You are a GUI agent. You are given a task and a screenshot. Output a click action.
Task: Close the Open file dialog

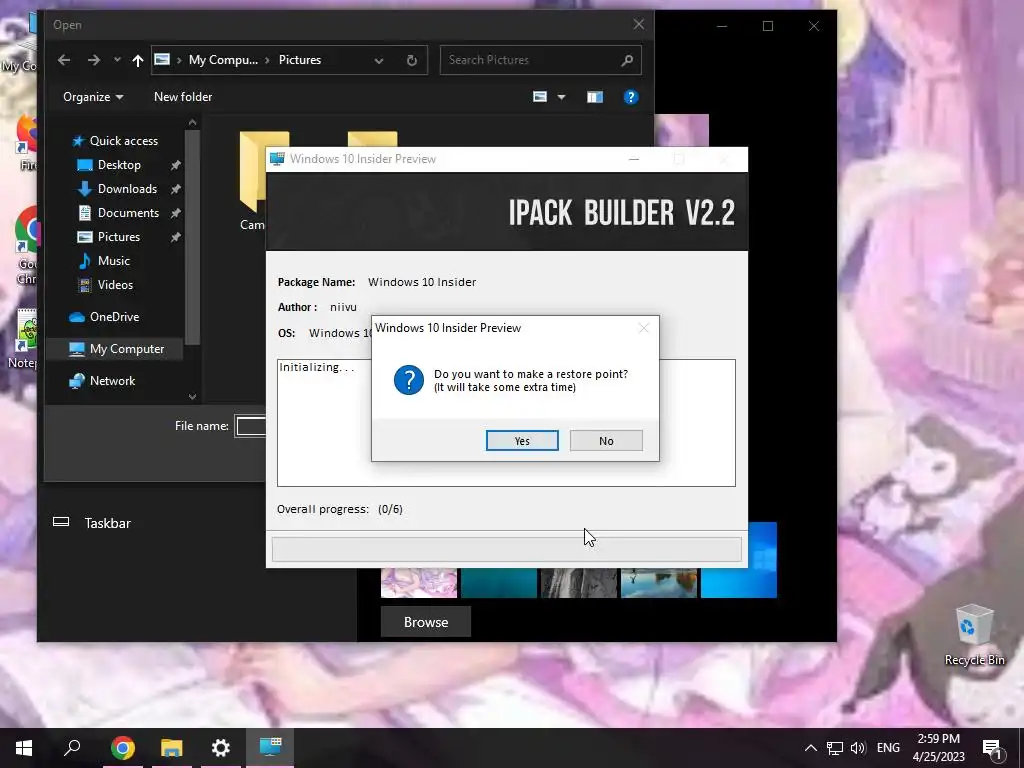pyautogui.click(x=639, y=24)
